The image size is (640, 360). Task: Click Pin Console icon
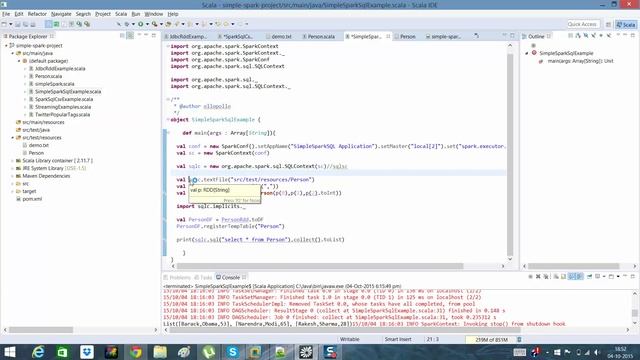(589, 277)
